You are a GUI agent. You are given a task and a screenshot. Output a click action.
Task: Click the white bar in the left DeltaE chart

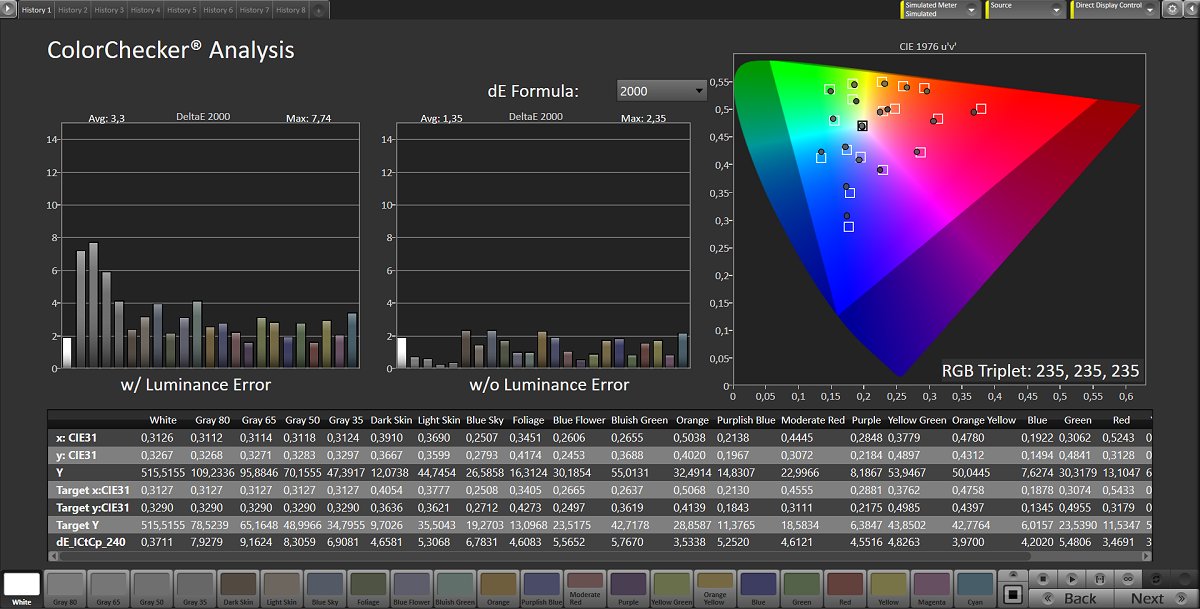67,353
